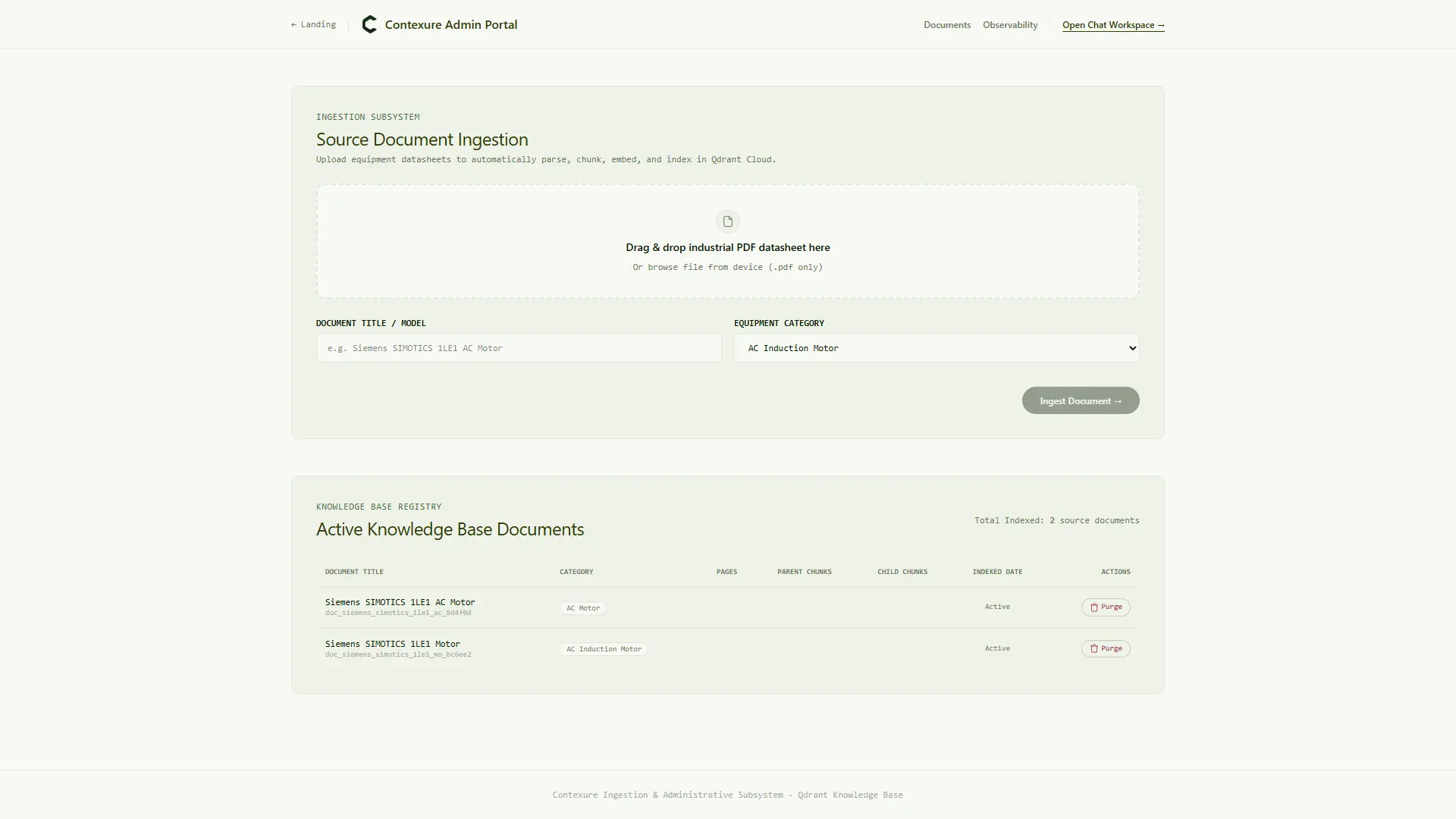This screenshot has height=819, width=1456.
Task: Click the Indexed Date column header
Action: [x=997, y=572]
